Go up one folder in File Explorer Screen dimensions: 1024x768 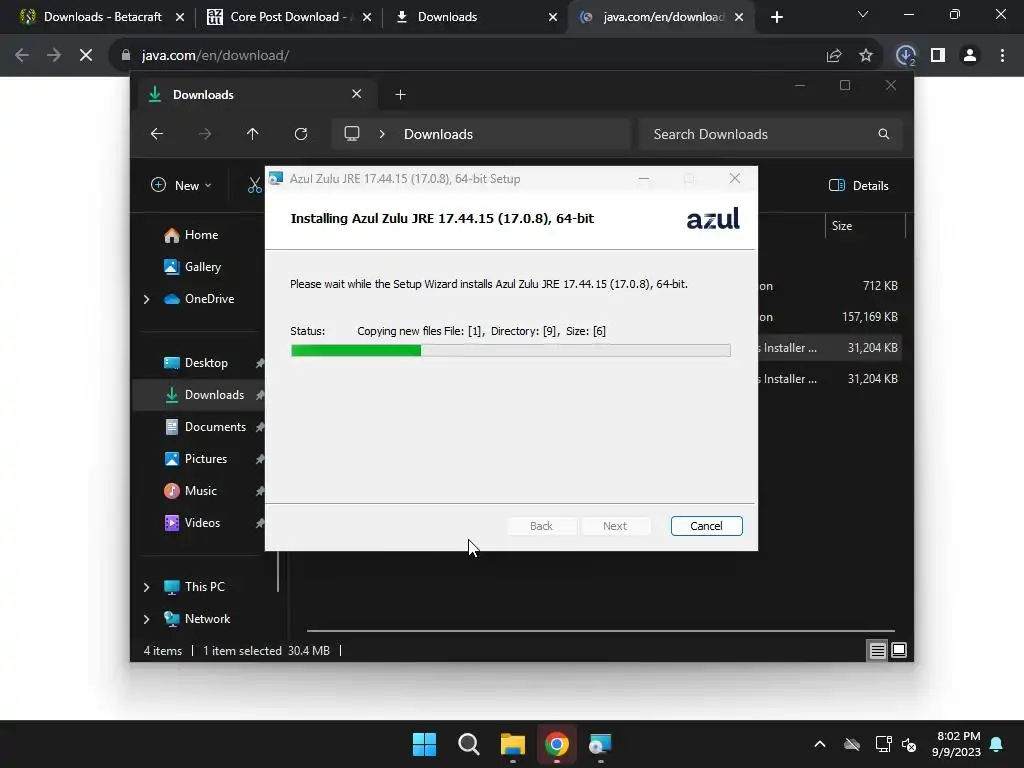point(253,134)
